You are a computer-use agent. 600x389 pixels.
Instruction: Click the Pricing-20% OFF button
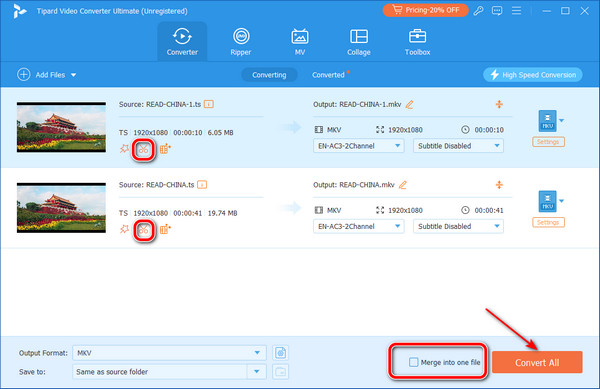pos(426,10)
